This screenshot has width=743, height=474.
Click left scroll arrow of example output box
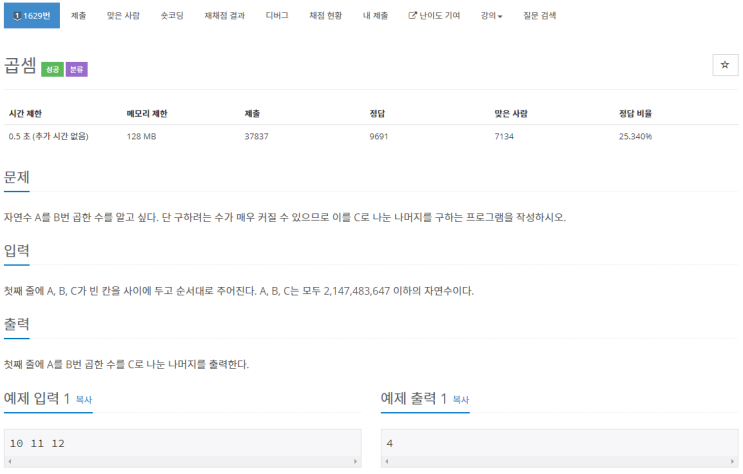point(387,461)
